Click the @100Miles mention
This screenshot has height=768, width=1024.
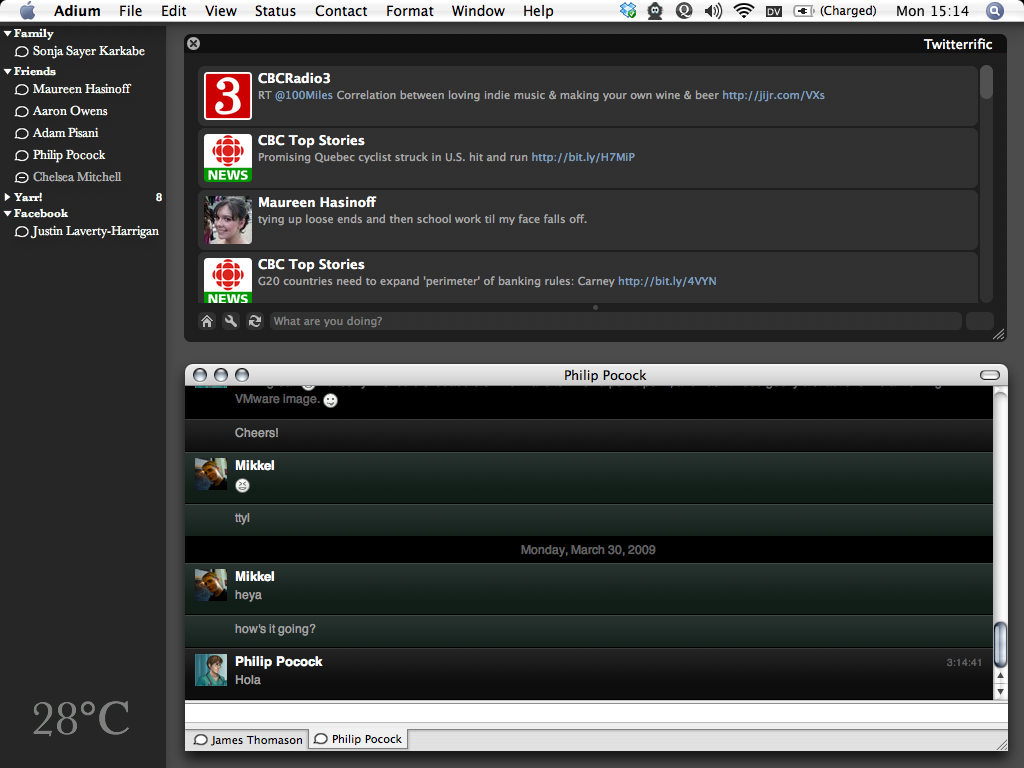pyautogui.click(x=304, y=95)
